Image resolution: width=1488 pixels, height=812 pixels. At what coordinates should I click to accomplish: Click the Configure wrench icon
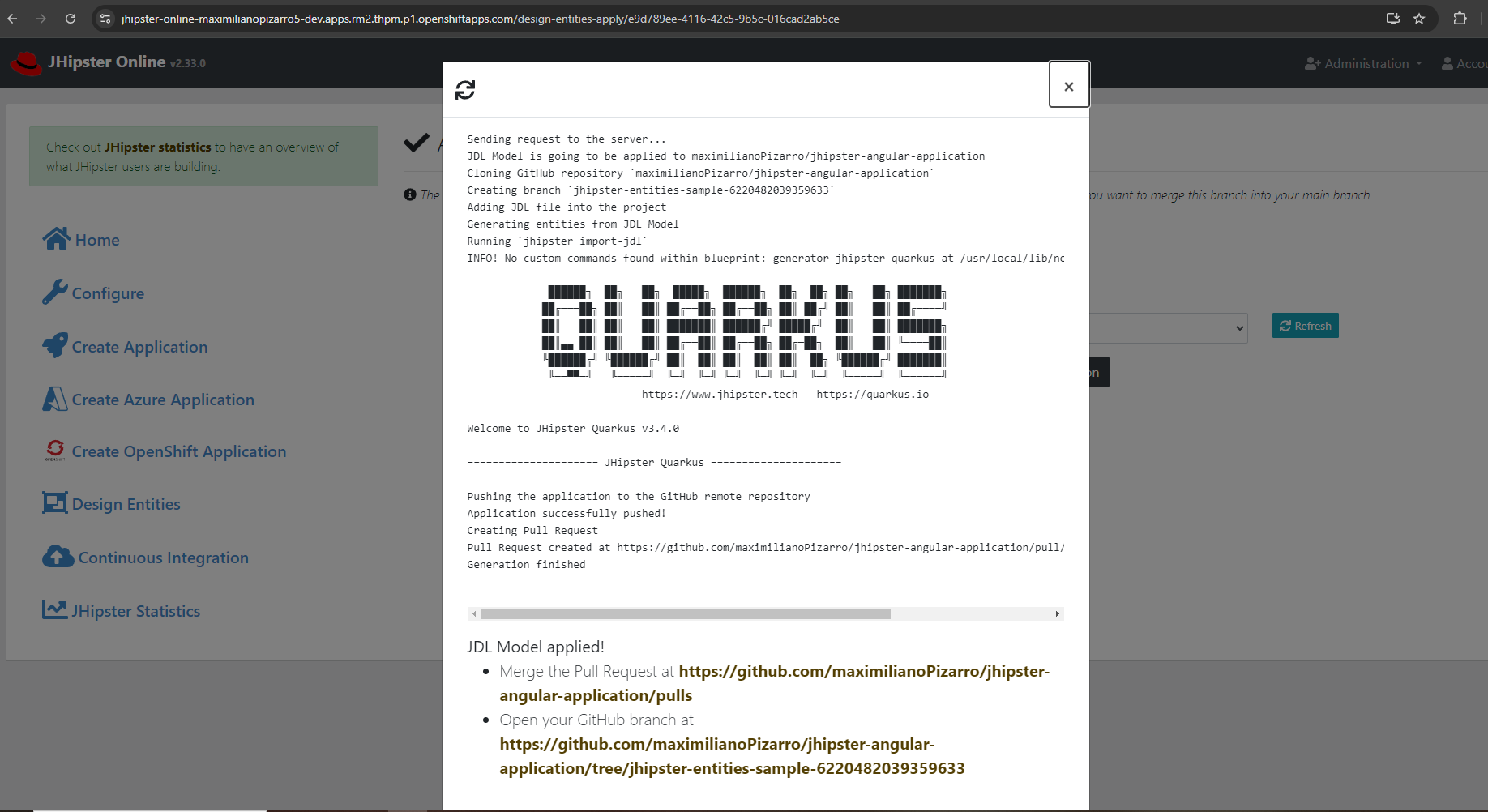[55, 292]
